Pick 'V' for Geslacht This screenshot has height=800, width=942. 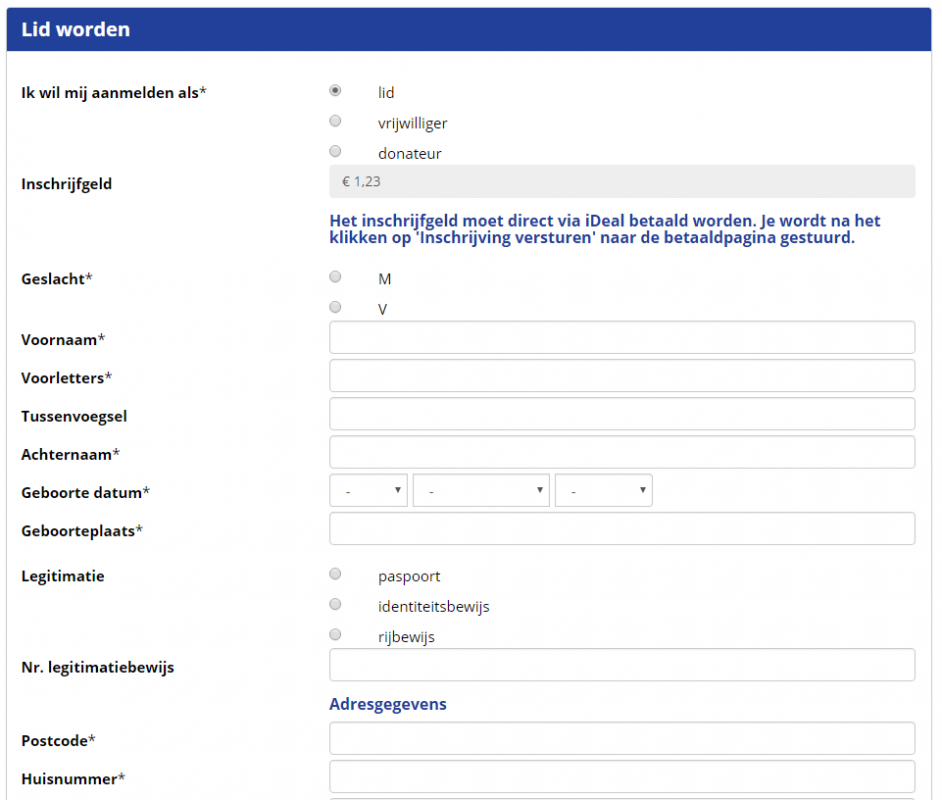click(335, 307)
